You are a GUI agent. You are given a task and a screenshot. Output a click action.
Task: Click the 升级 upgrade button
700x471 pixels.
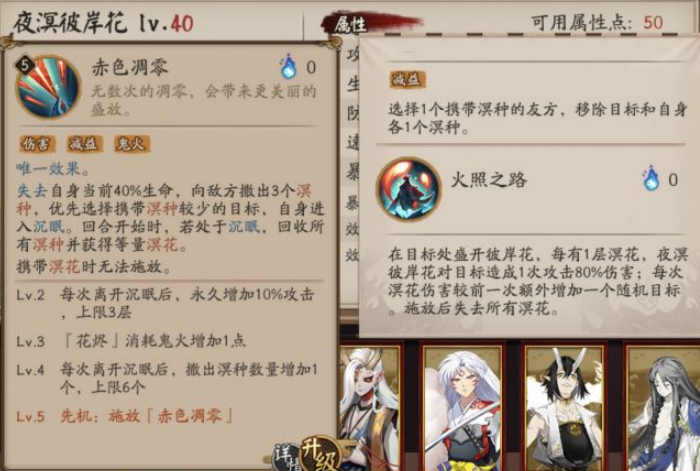(321, 454)
